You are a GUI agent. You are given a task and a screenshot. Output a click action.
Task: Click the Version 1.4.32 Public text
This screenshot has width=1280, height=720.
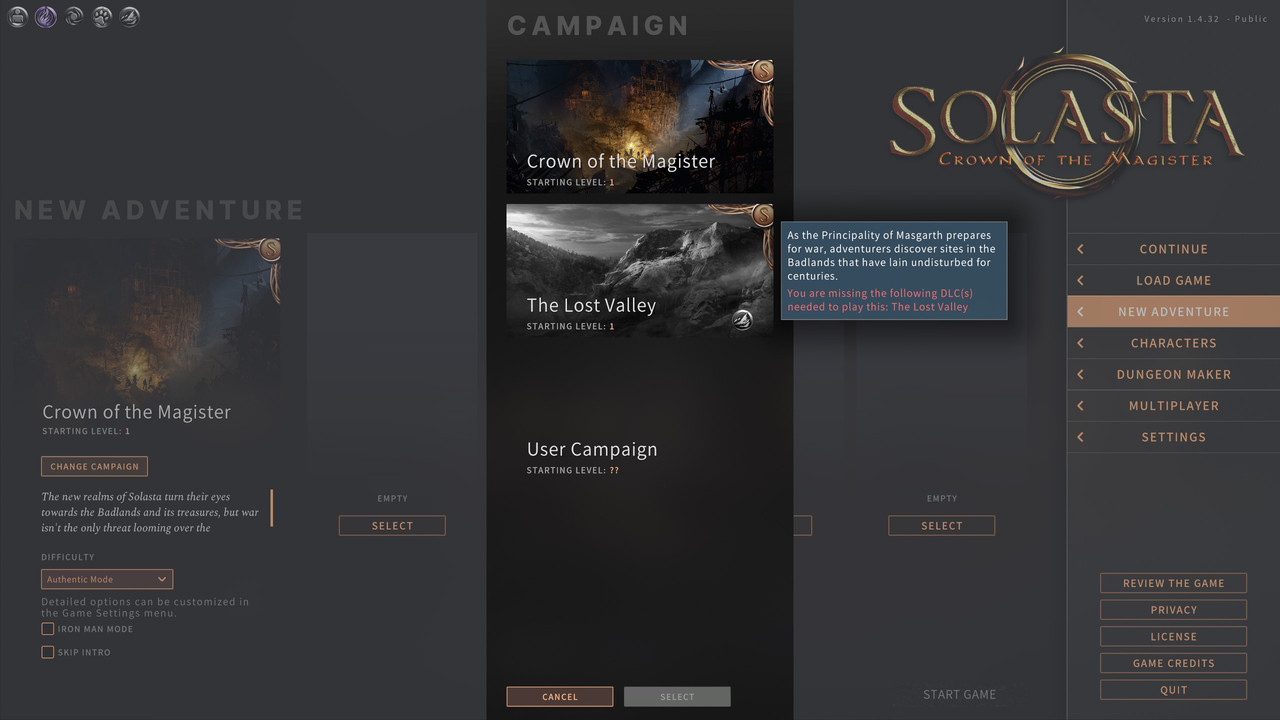point(1205,19)
